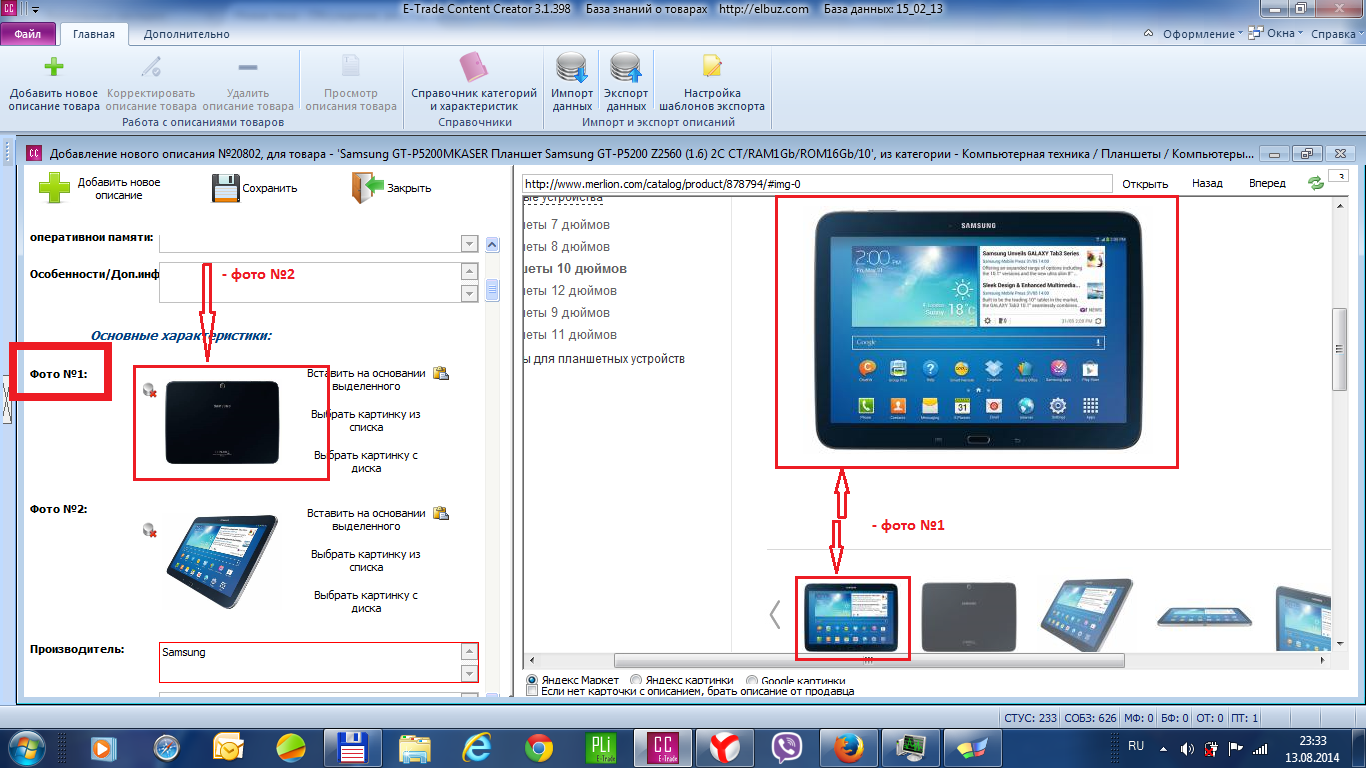Click the Открыть button next to the URL
1366x768 pixels.
coord(1145,184)
